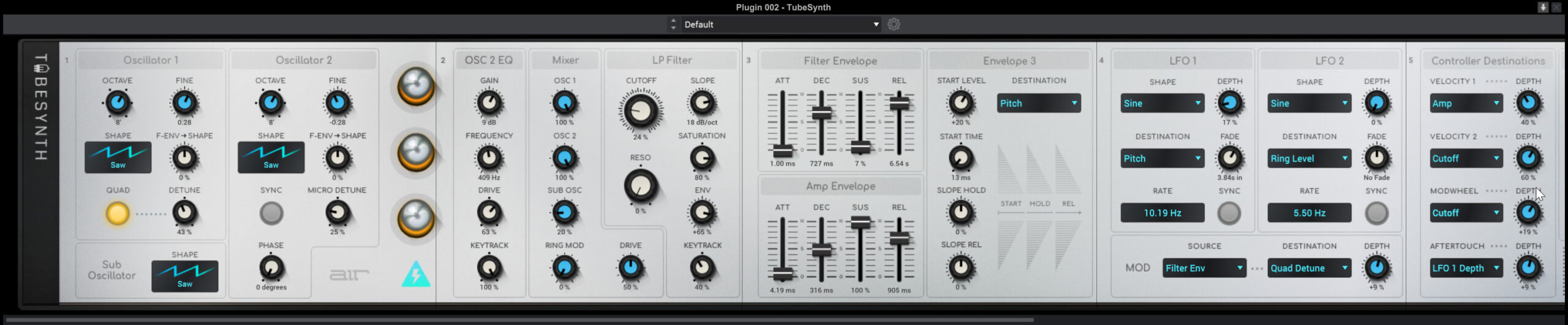Image resolution: width=1568 pixels, height=325 pixels.
Task: Toggle the LFO 1 Sync button
Action: click(1229, 213)
